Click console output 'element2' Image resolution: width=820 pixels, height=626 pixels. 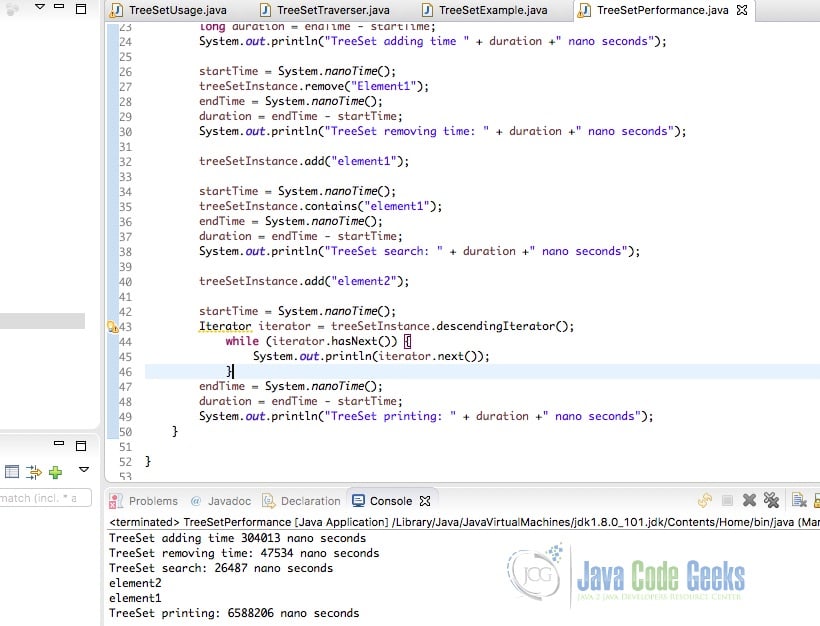(135, 583)
